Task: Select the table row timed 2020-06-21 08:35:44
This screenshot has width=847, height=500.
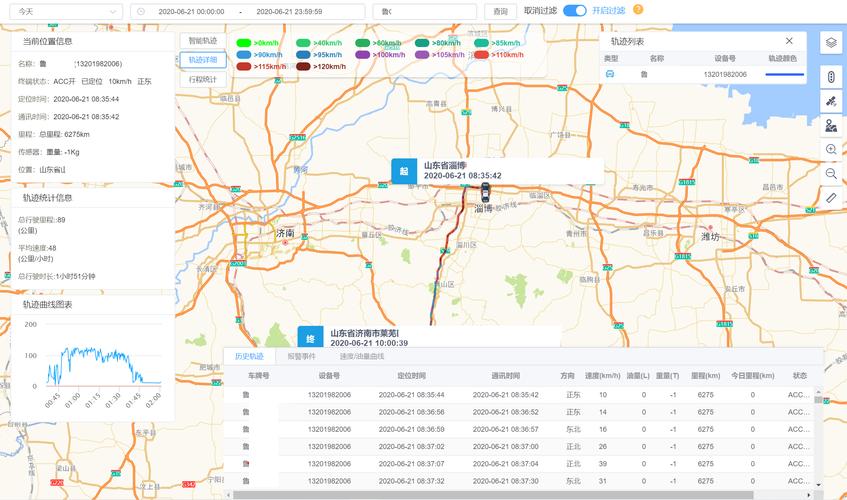Action: click(x=519, y=395)
